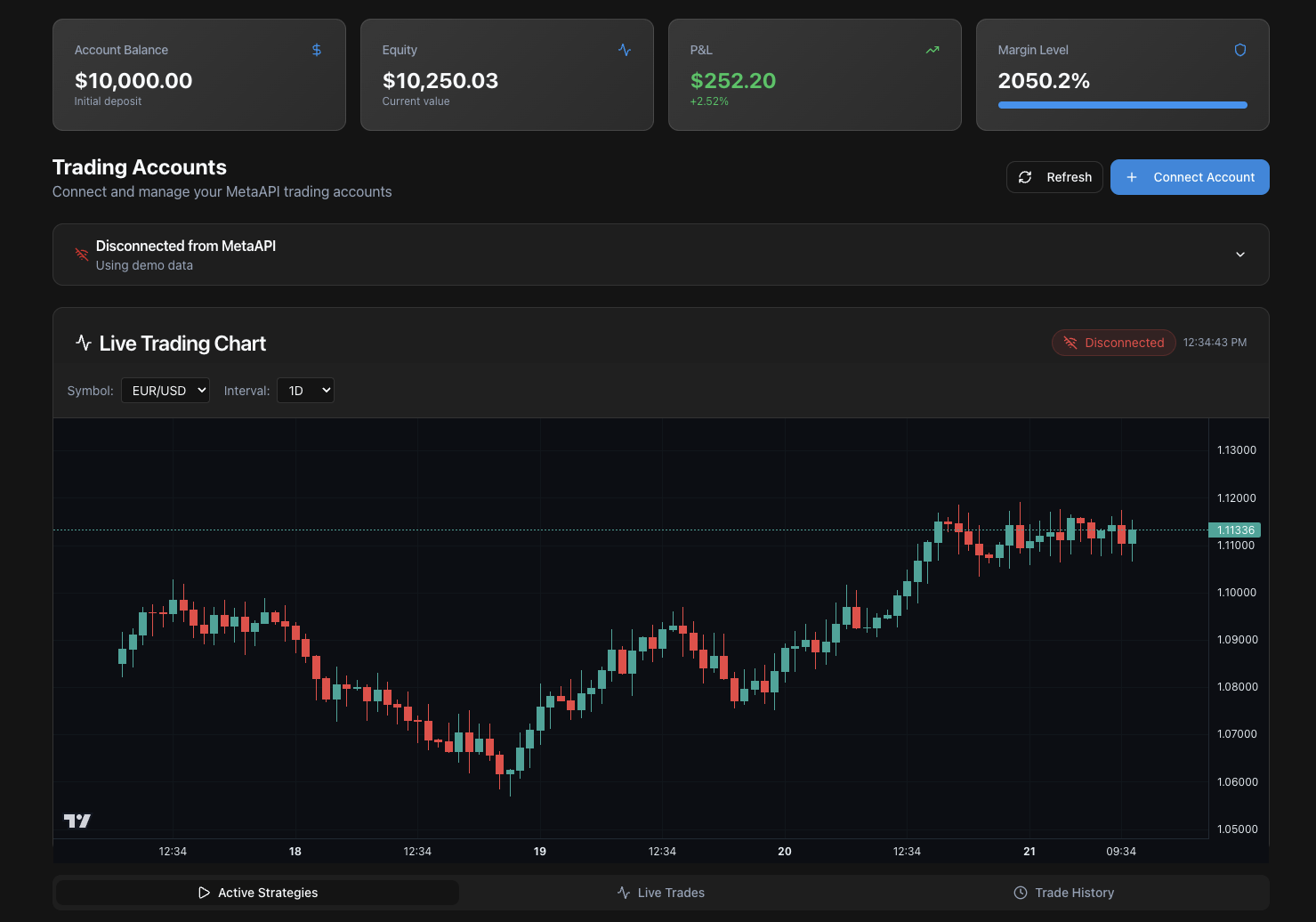Click the trending-up icon on P&L card
The image size is (1316, 922).
click(932, 50)
